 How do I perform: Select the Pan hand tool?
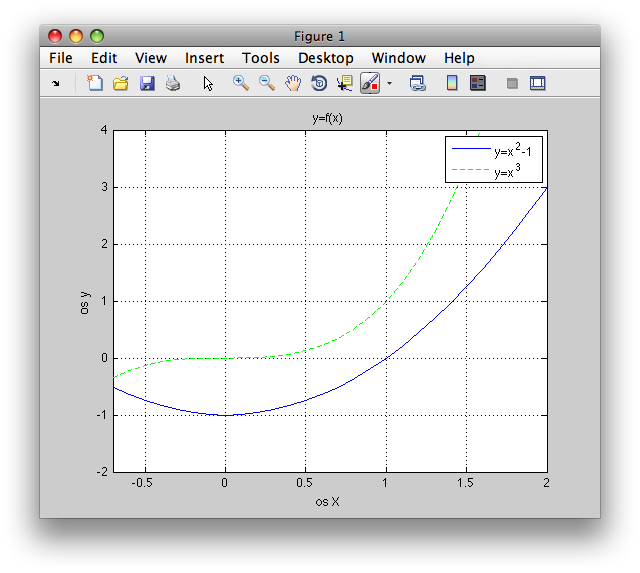(x=293, y=83)
